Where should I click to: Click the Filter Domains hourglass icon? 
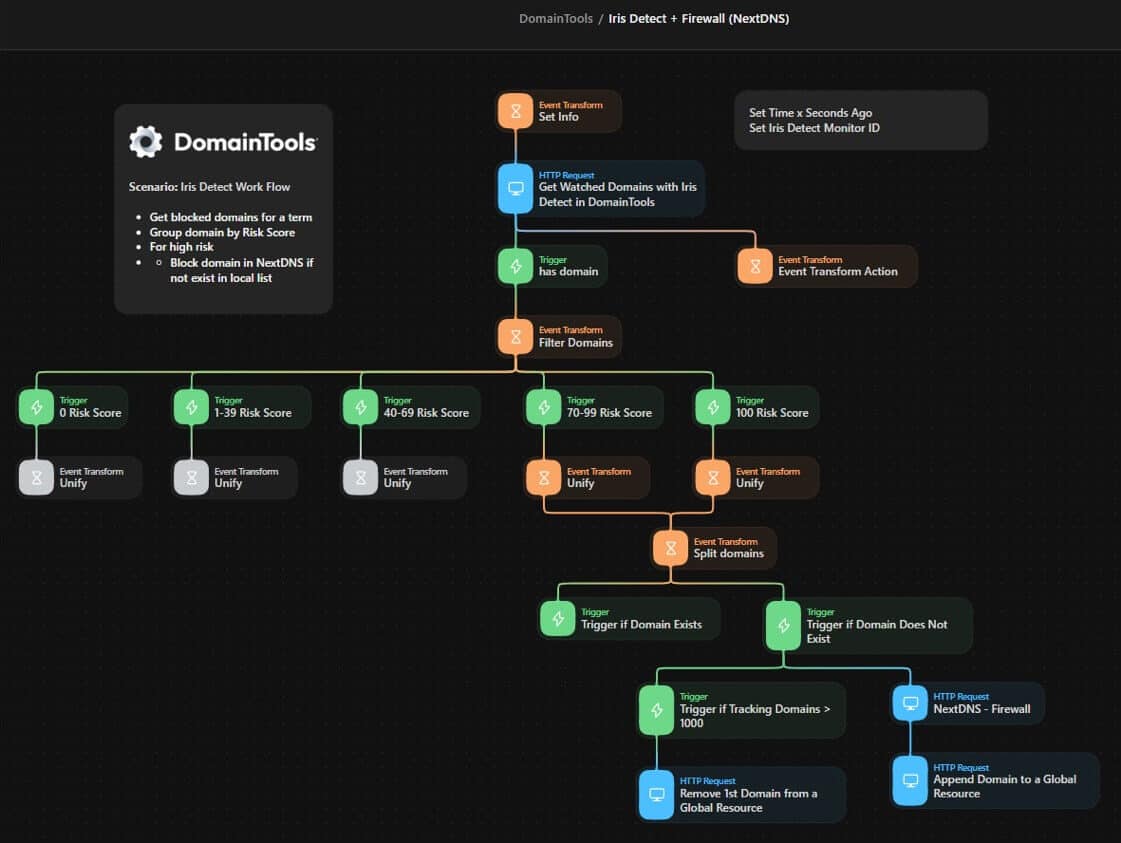click(515, 337)
